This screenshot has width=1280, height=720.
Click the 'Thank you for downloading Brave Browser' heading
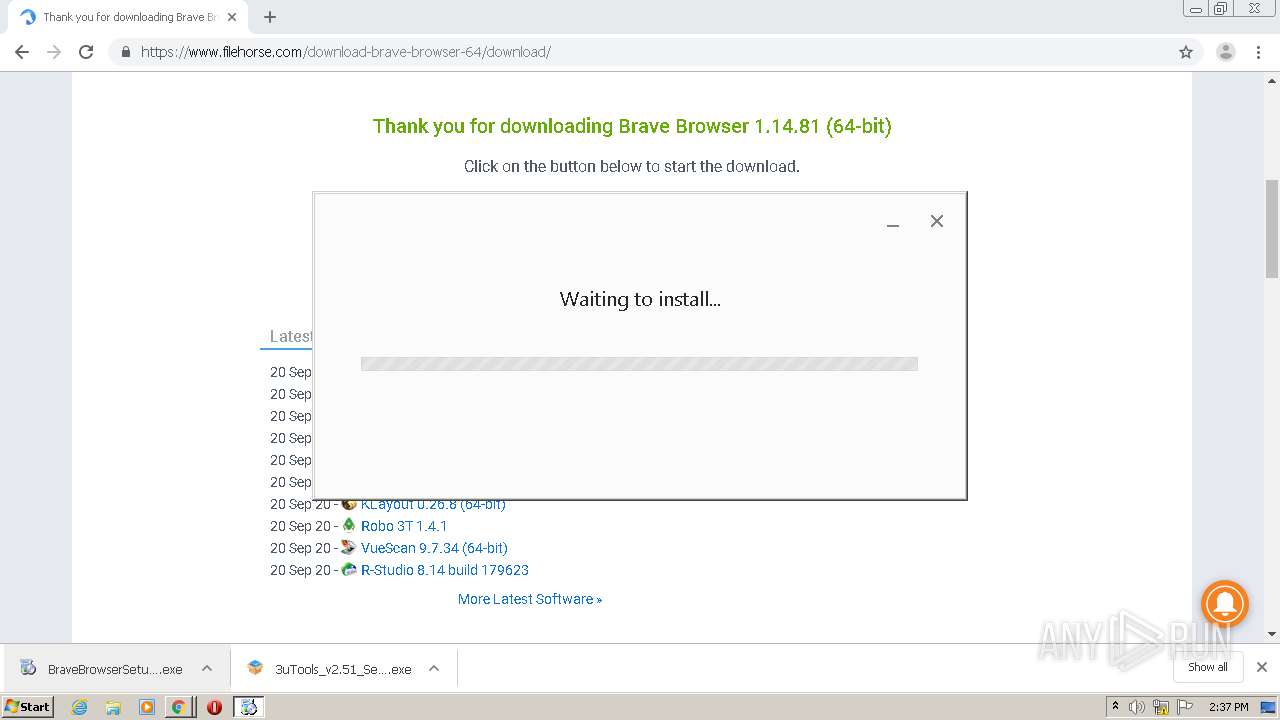pos(632,126)
